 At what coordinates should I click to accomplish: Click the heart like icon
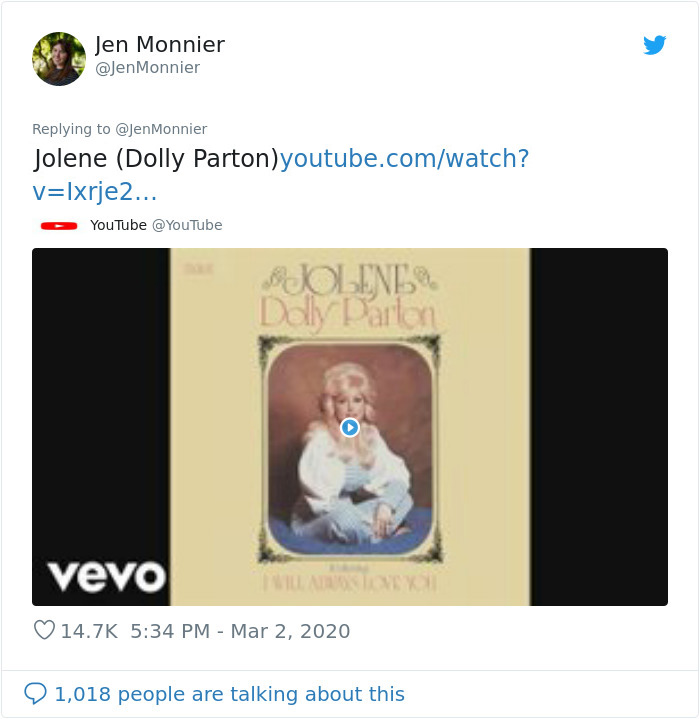(44, 630)
